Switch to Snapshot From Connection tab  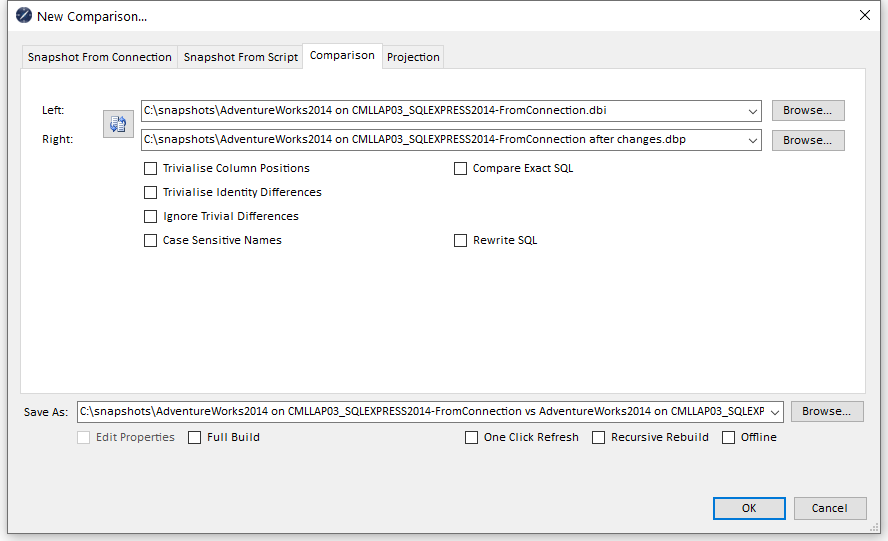coord(99,57)
